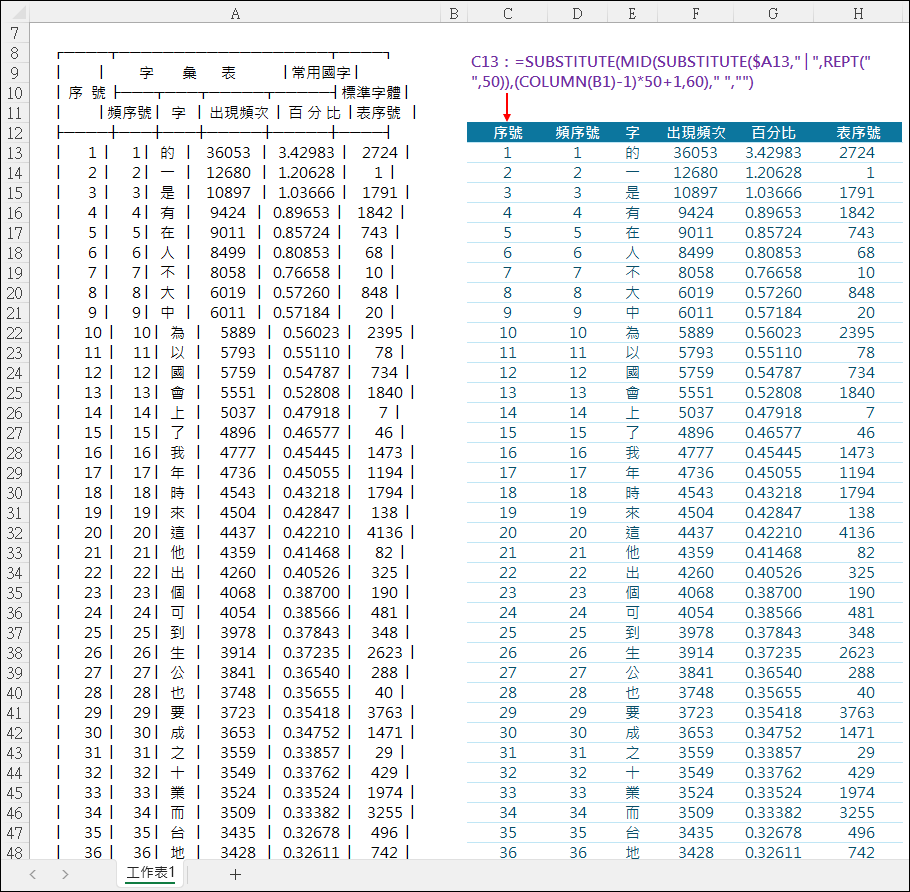
Task: Select cell A11 containing 出現頻次 label
Action: [235, 113]
